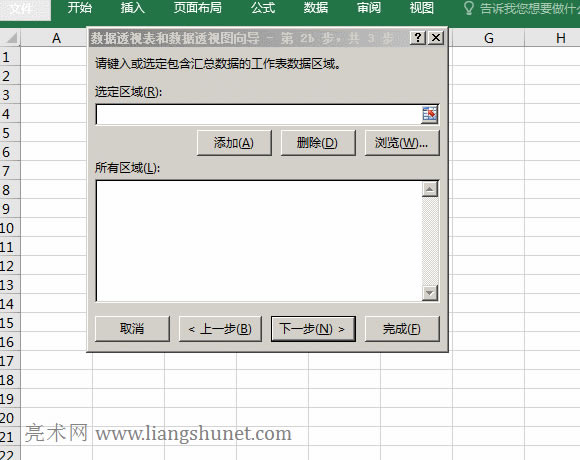This screenshot has width=580, height=460.
Task: Open the 浏览(W)... file browser
Action: [402, 143]
